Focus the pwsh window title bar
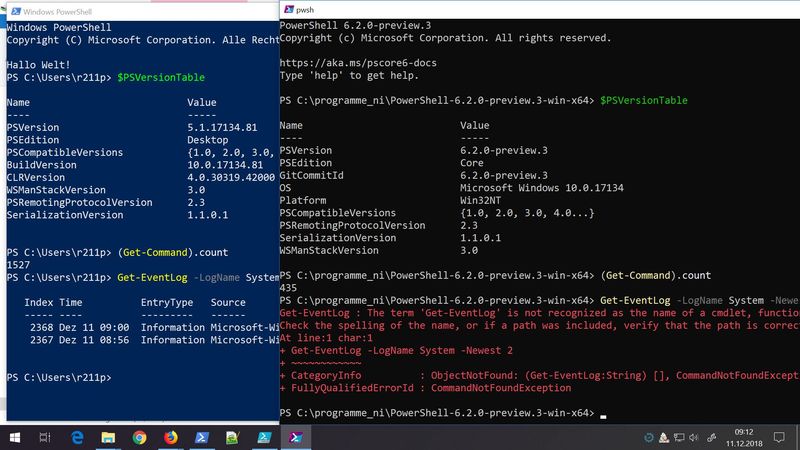Image resolution: width=800 pixels, height=450 pixels. point(540,9)
